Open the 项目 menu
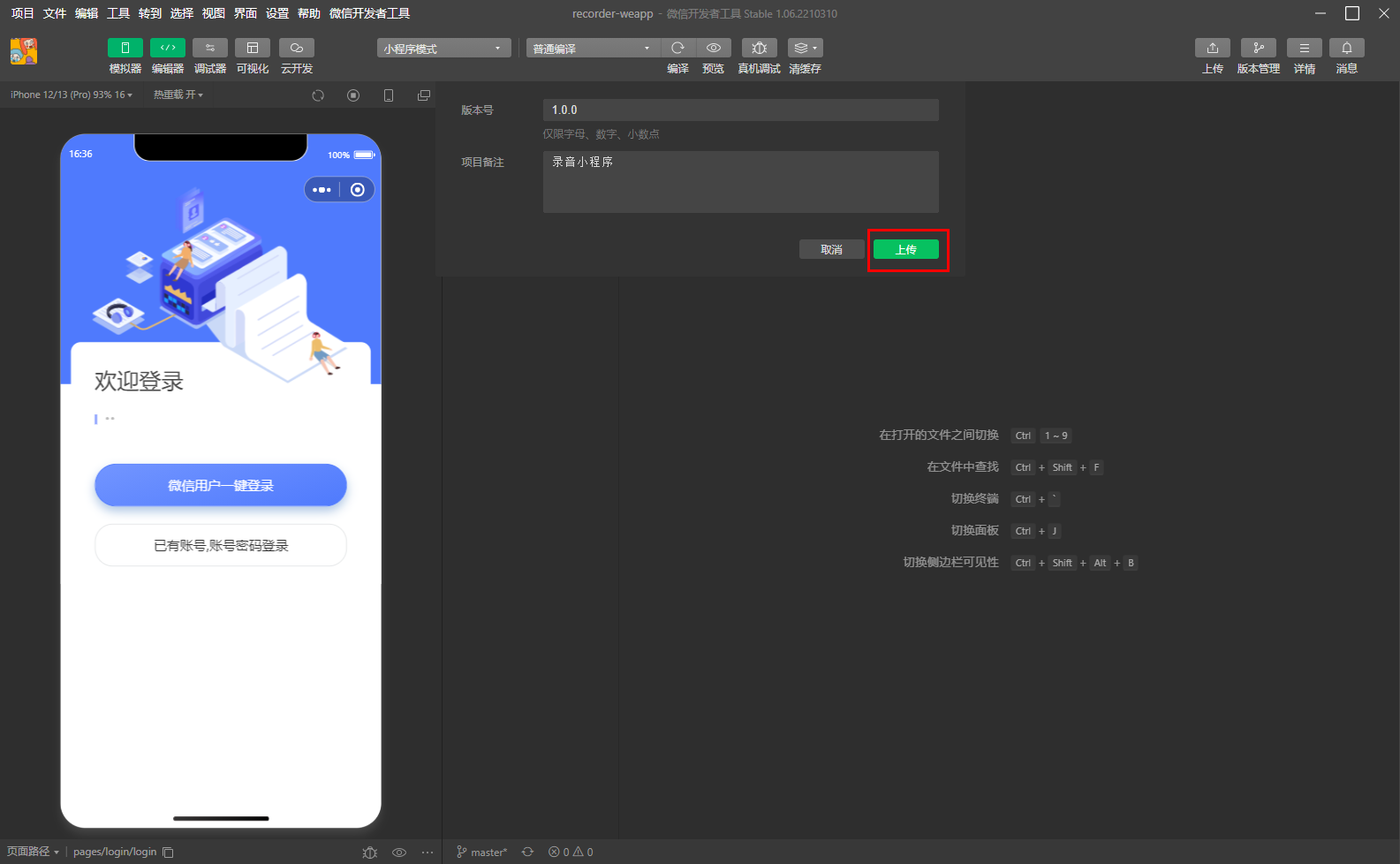 (x=22, y=13)
